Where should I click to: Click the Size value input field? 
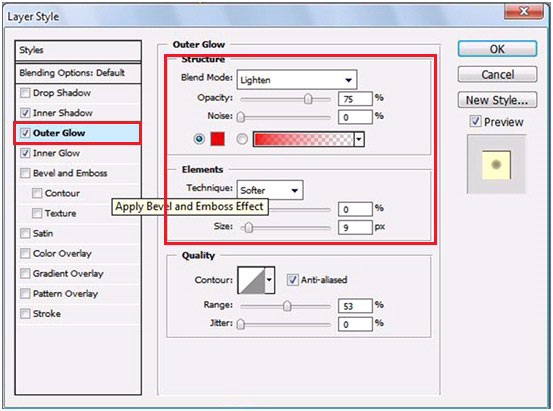[355, 228]
